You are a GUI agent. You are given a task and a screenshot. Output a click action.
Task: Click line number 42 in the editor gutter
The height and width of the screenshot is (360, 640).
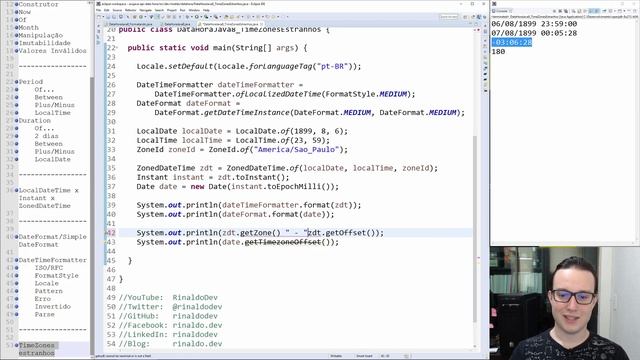[111, 233]
